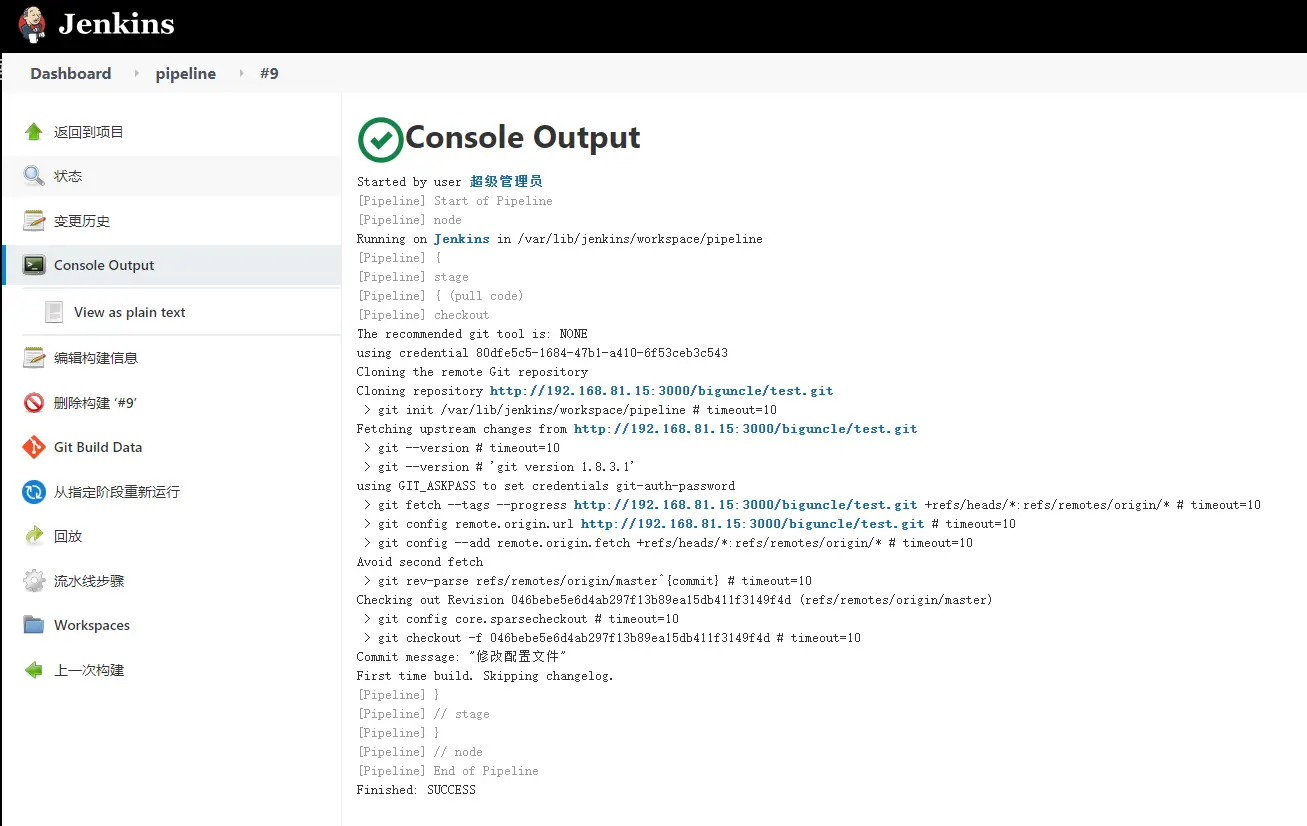The width and height of the screenshot is (1307, 826).
Task: Click the Jenkins butler logo icon
Action: point(32,24)
